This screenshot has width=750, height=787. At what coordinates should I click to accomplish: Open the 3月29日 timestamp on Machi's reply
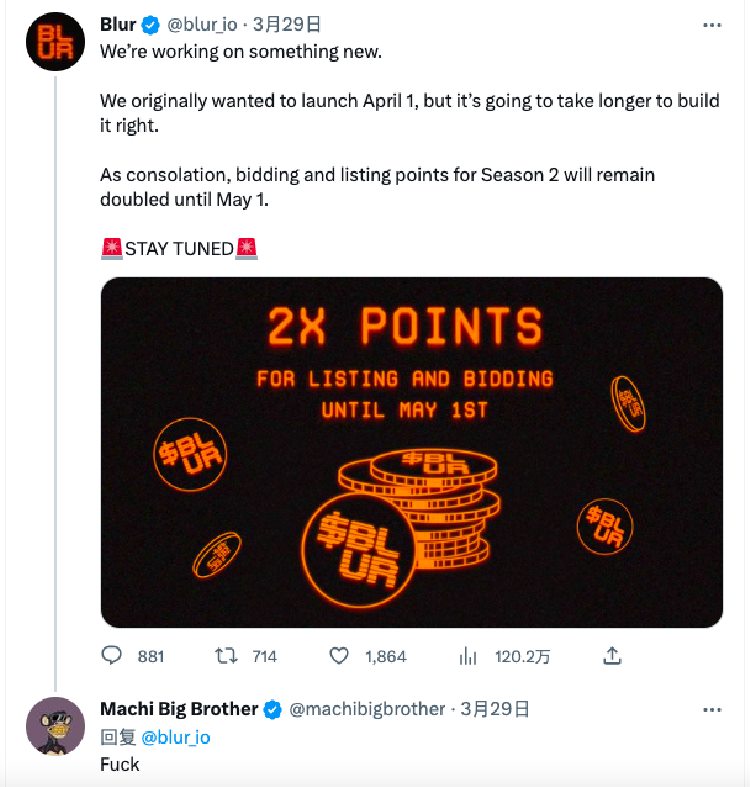pyautogui.click(x=494, y=710)
